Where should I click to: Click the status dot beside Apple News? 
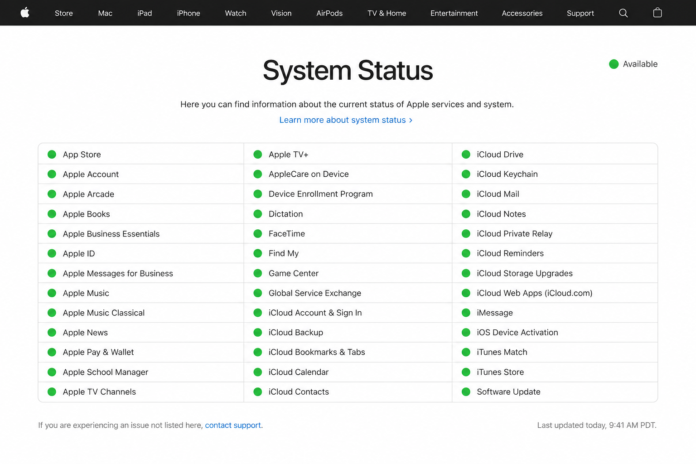[x=52, y=333]
